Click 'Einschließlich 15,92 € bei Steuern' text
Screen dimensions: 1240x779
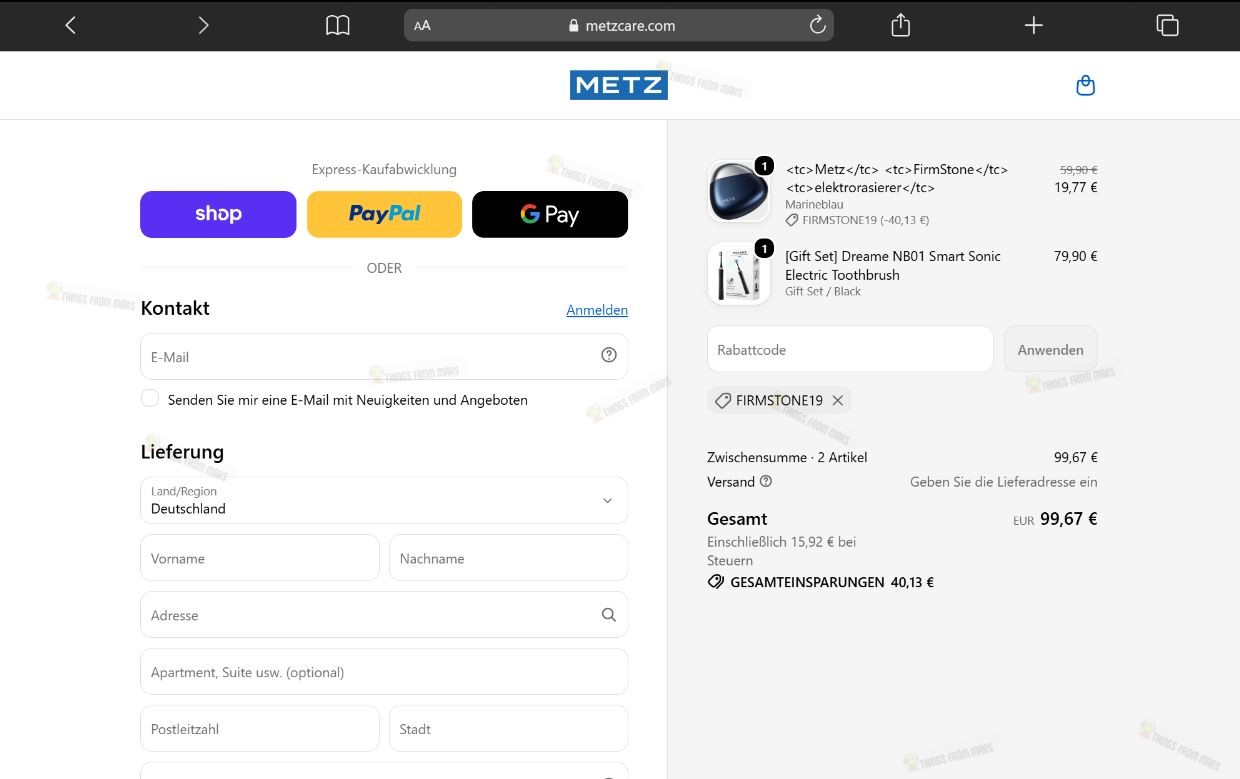point(781,551)
